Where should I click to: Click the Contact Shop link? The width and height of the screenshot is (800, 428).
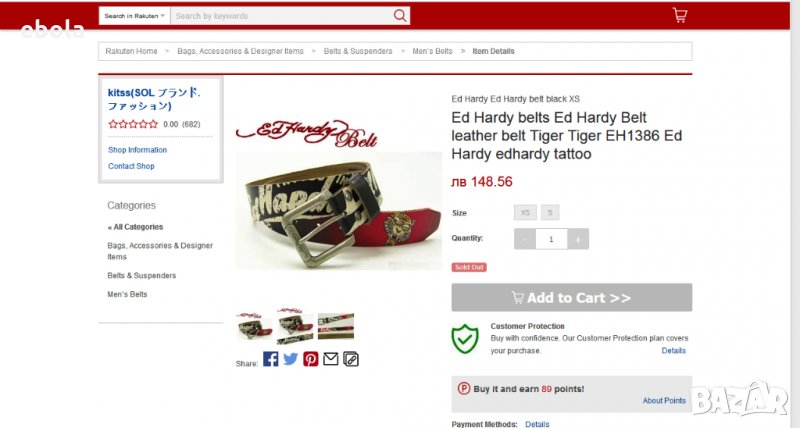click(x=131, y=166)
